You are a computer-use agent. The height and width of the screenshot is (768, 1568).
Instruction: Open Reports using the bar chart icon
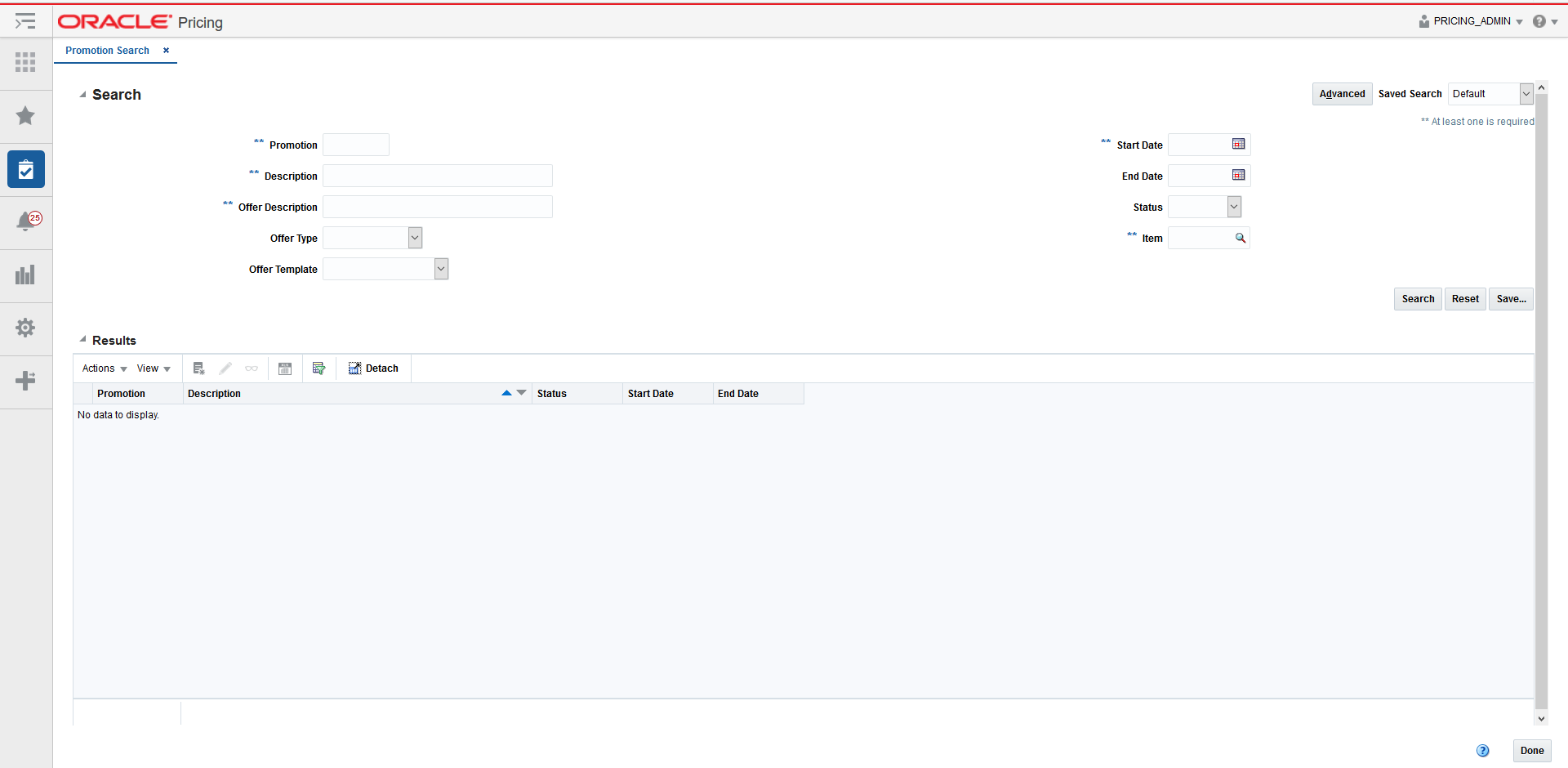(25, 275)
